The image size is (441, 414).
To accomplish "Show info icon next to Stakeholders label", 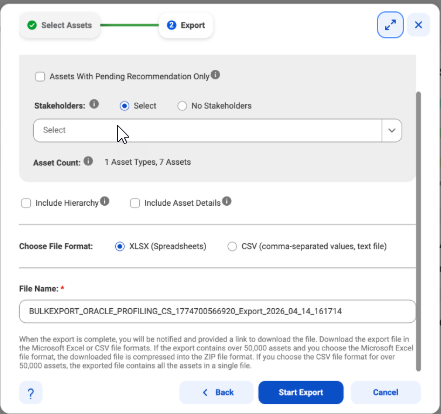I will click(x=94, y=104).
